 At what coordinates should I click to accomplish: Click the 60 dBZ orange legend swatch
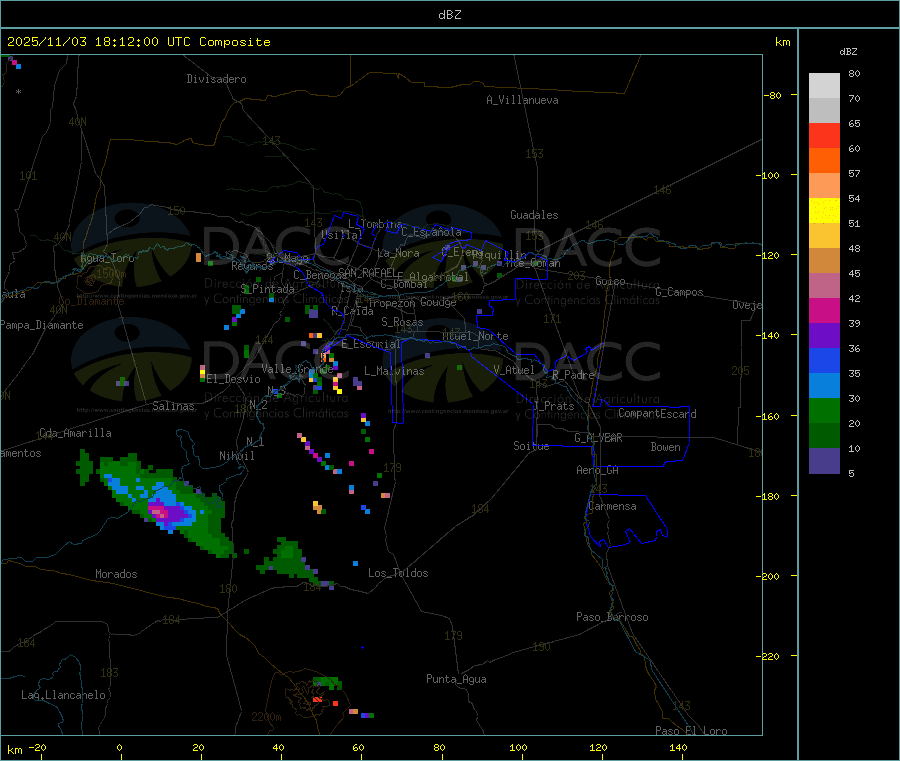pos(824,161)
